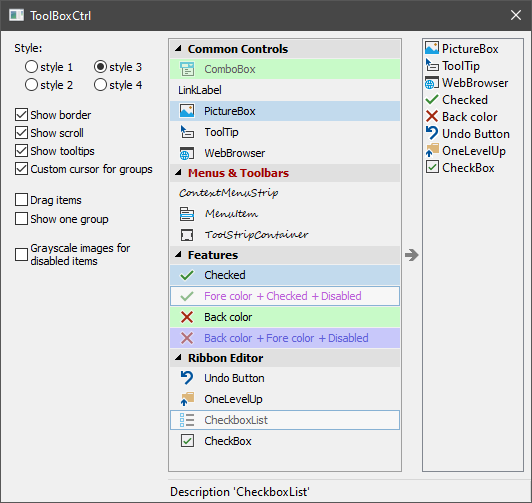
Task: Click the red X icon beside Back color
Action: coord(187,317)
